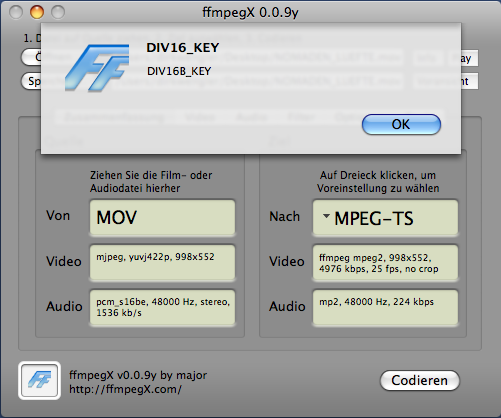501x418 pixels.
Task: Click the mjpeg, yuvj422p source video field
Action: pos(162,262)
